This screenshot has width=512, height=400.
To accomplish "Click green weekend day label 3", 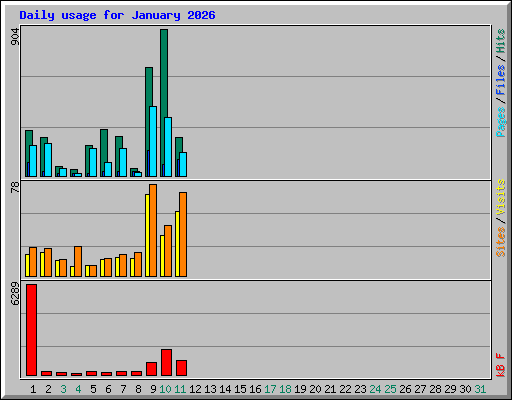I will point(63,389).
